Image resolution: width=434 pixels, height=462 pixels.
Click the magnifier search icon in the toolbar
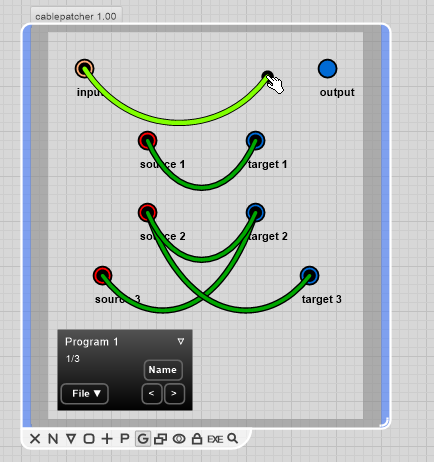coord(233,439)
